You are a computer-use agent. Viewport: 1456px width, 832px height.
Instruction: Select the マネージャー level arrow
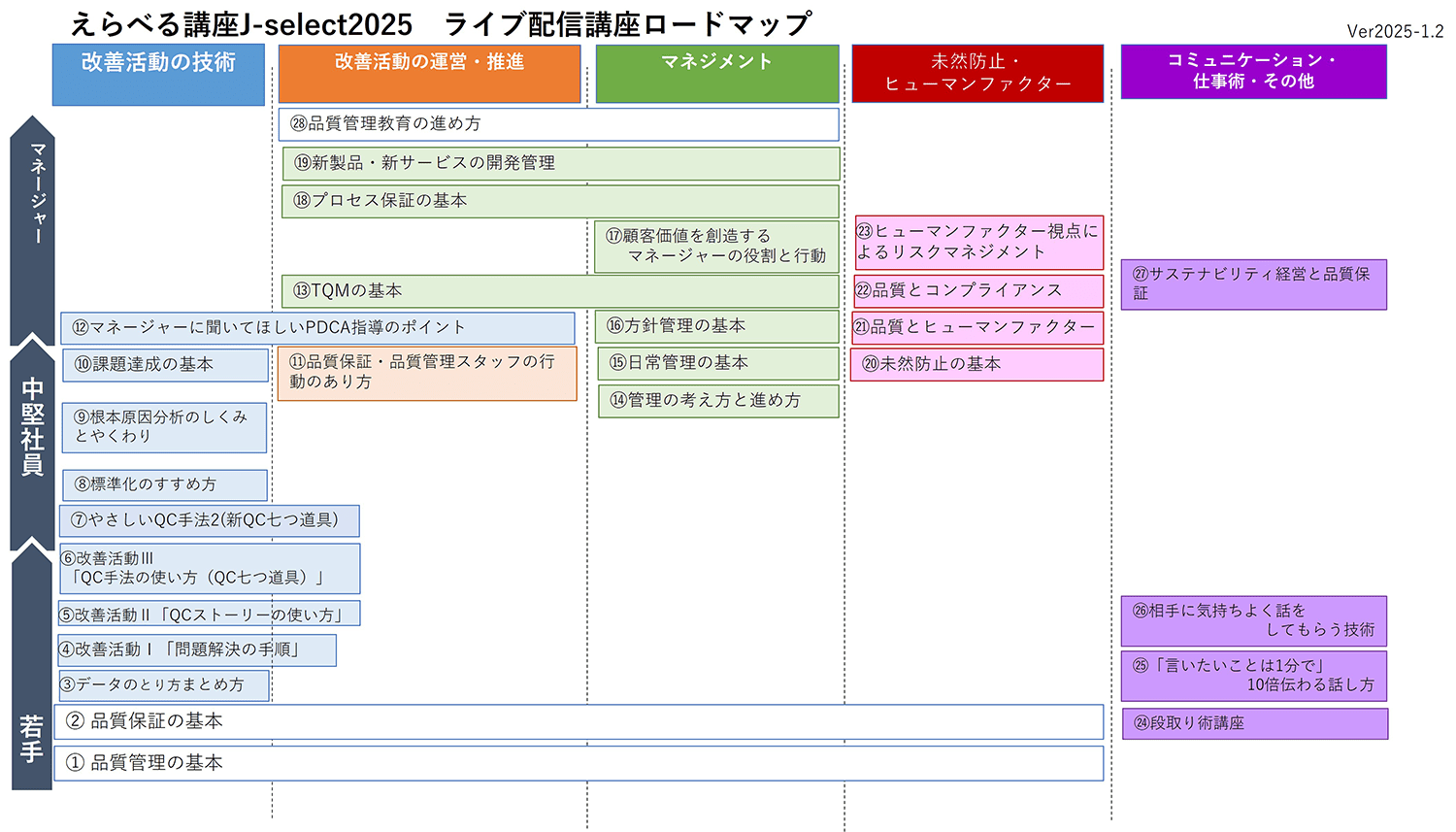pyautogui.click(x=32, y=230)
